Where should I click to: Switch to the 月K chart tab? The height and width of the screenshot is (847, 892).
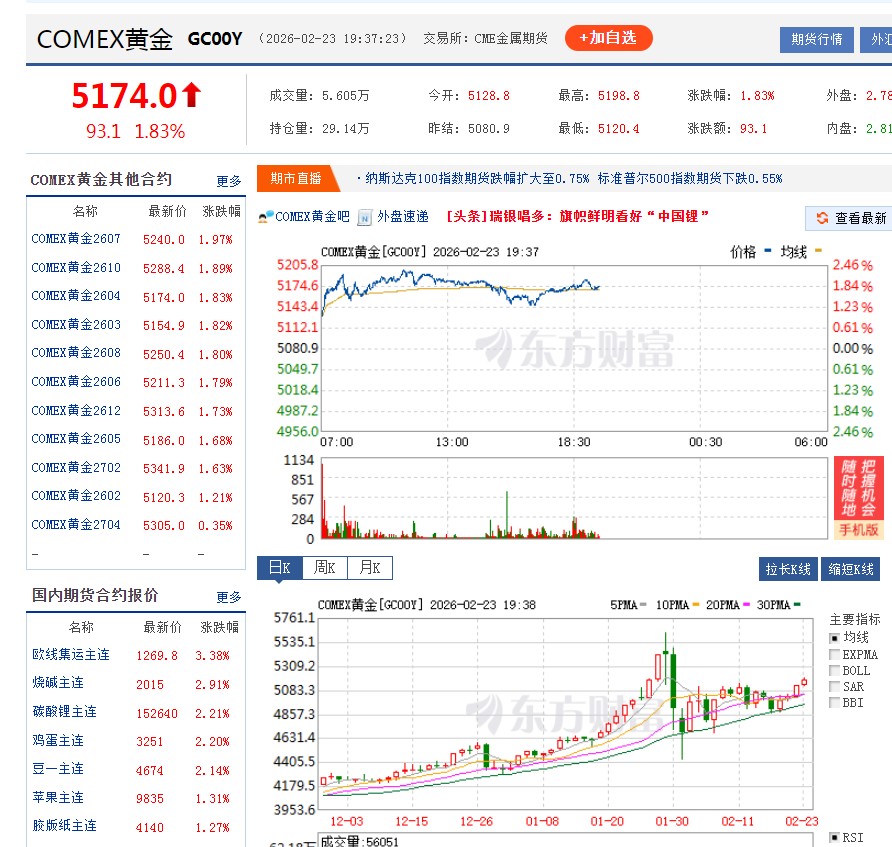pyautogui.click(x=370, y=567)
